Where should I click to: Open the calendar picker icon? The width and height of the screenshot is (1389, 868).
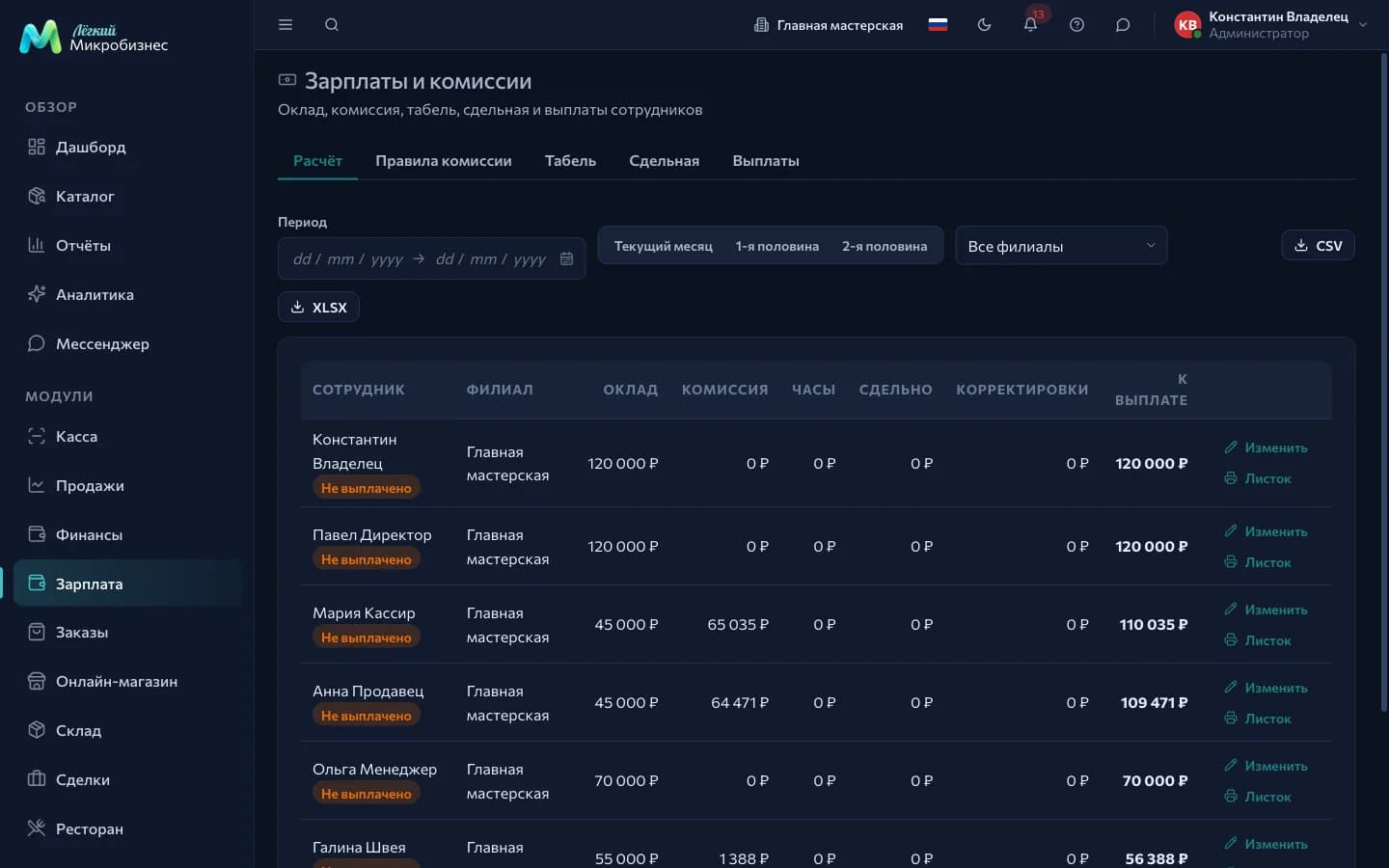(567, 258)
